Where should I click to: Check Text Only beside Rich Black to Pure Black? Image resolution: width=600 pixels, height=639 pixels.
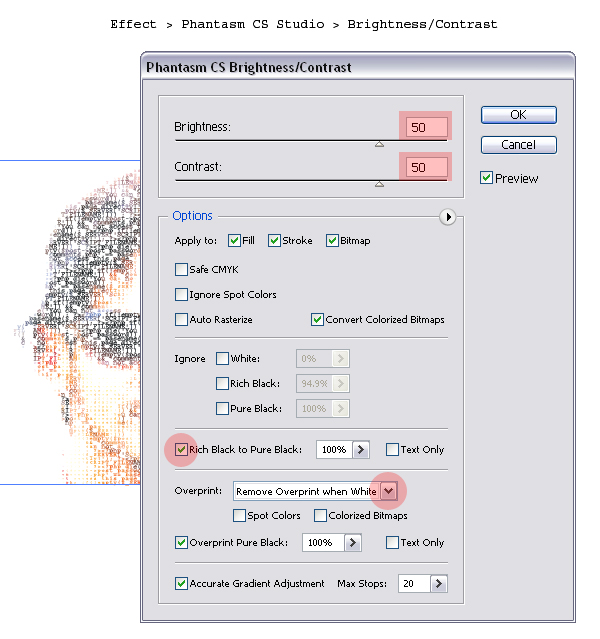tap(392, 449)
